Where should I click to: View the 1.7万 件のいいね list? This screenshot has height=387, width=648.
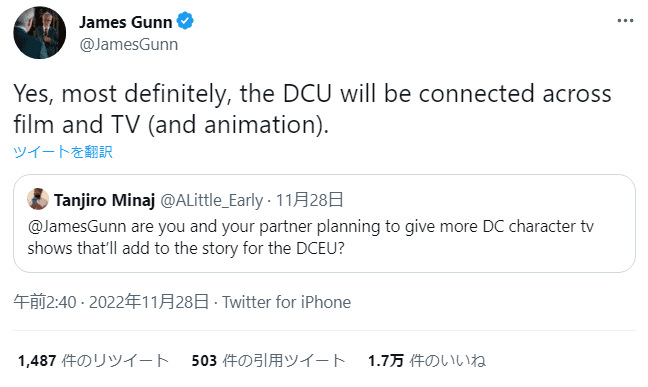[427, 361]
